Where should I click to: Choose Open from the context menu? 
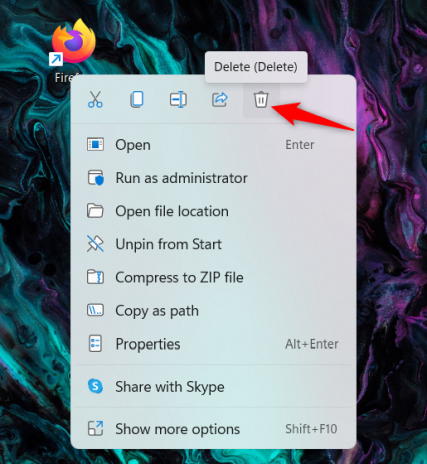tap(213, 145)
